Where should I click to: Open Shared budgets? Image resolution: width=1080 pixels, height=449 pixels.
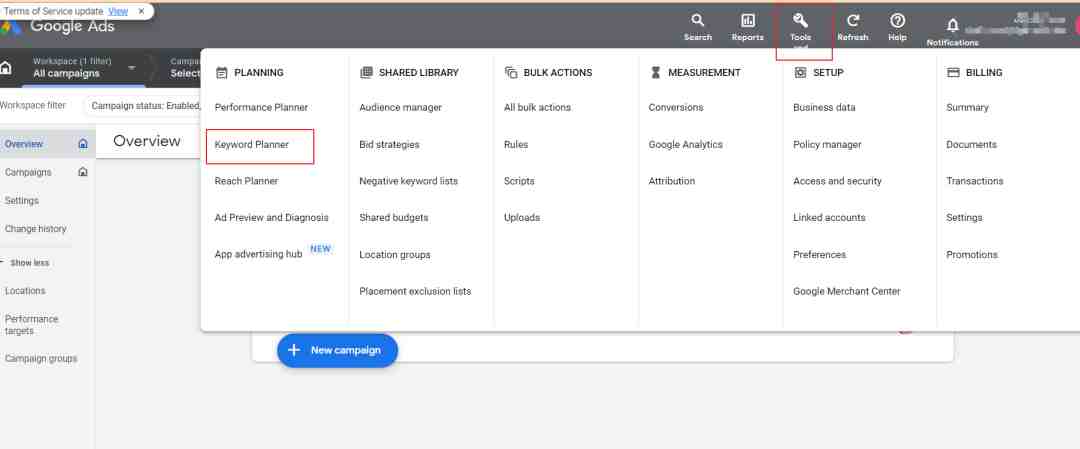[x=393, y=218]
